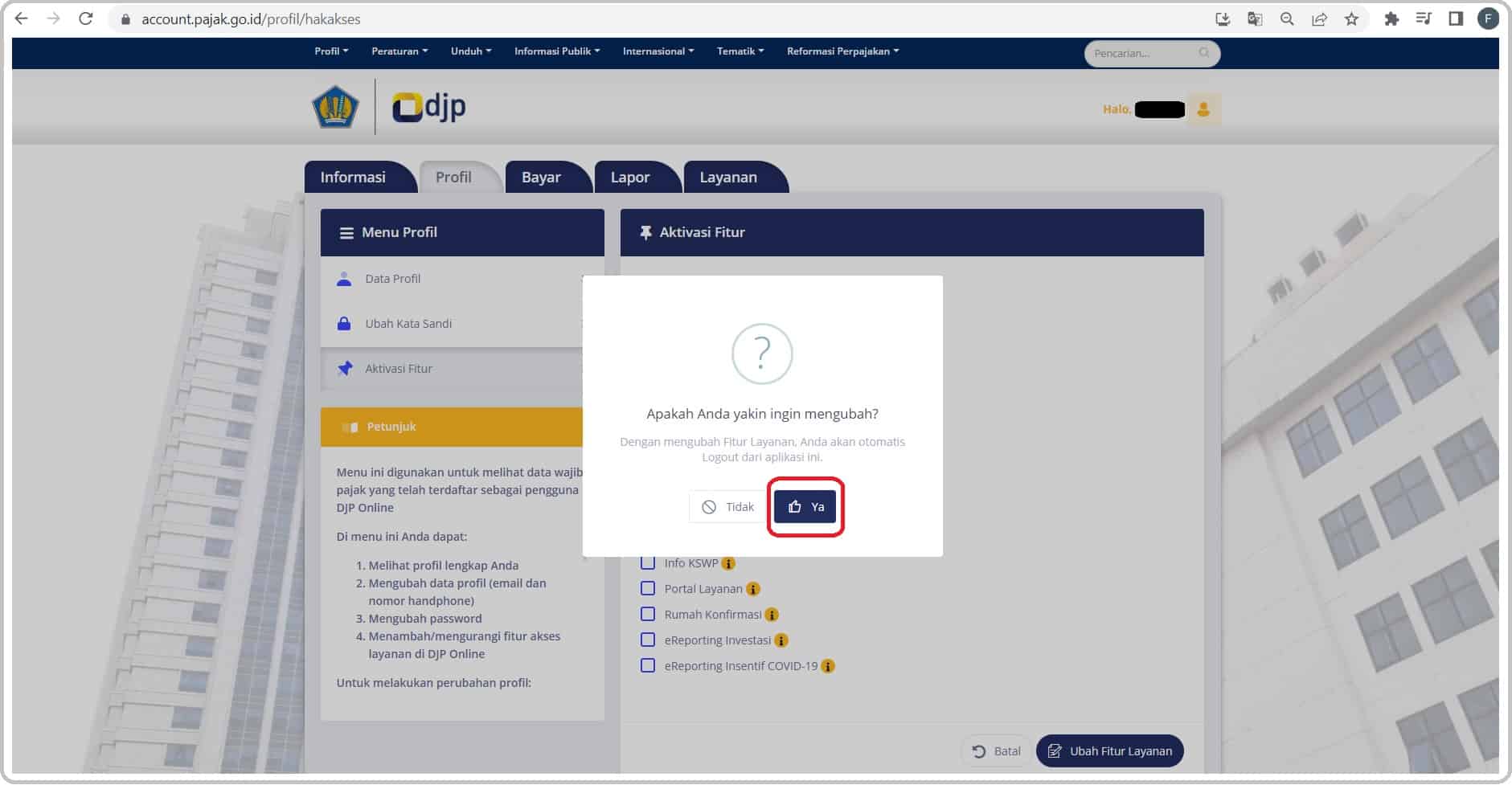Viewport: 1512px width, 785px height.
Task: Open Data Profil in Menu Profil
Action: [x=462, y=279]
